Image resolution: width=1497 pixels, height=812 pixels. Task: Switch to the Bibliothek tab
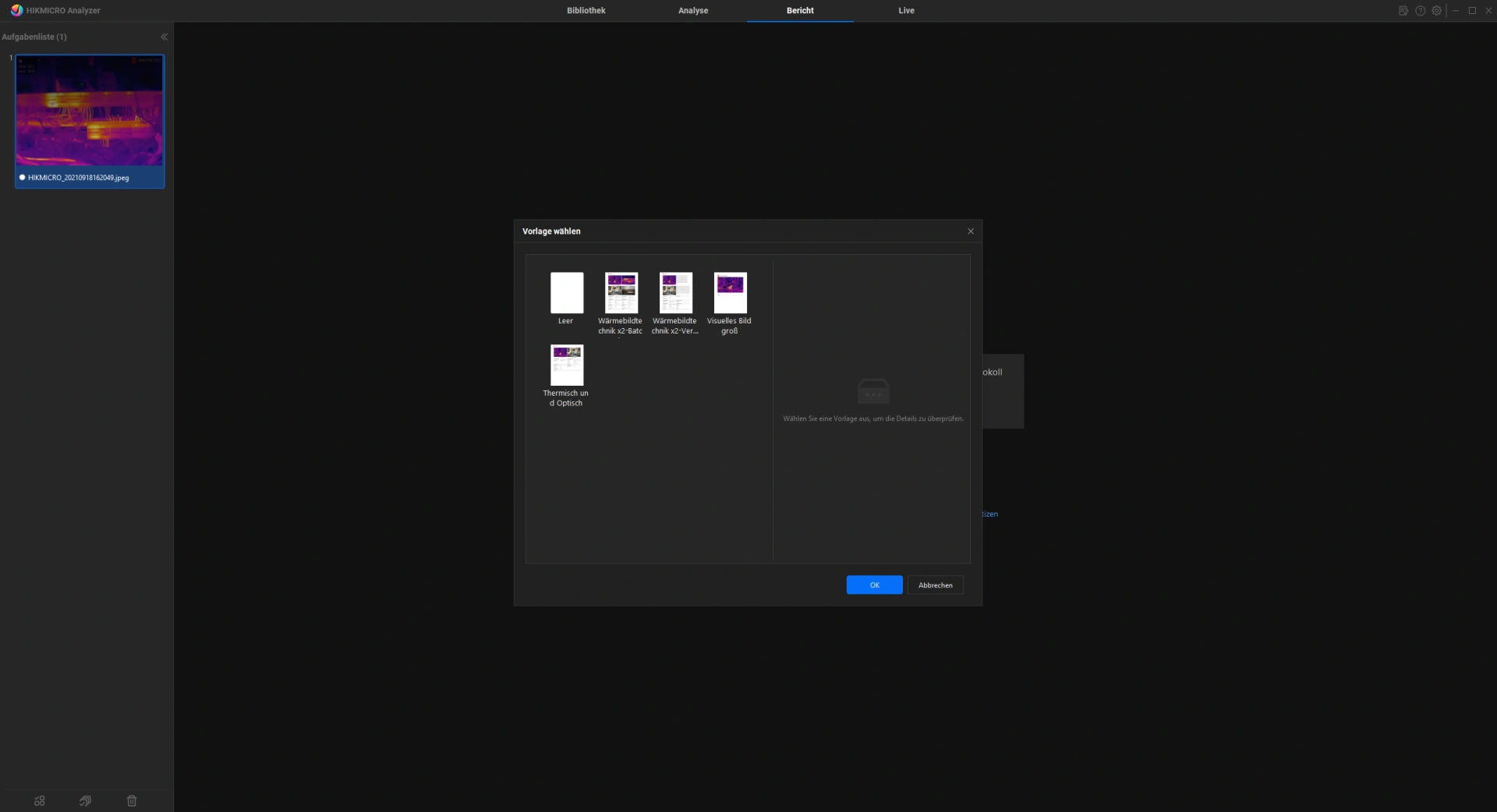coord(586,11)
